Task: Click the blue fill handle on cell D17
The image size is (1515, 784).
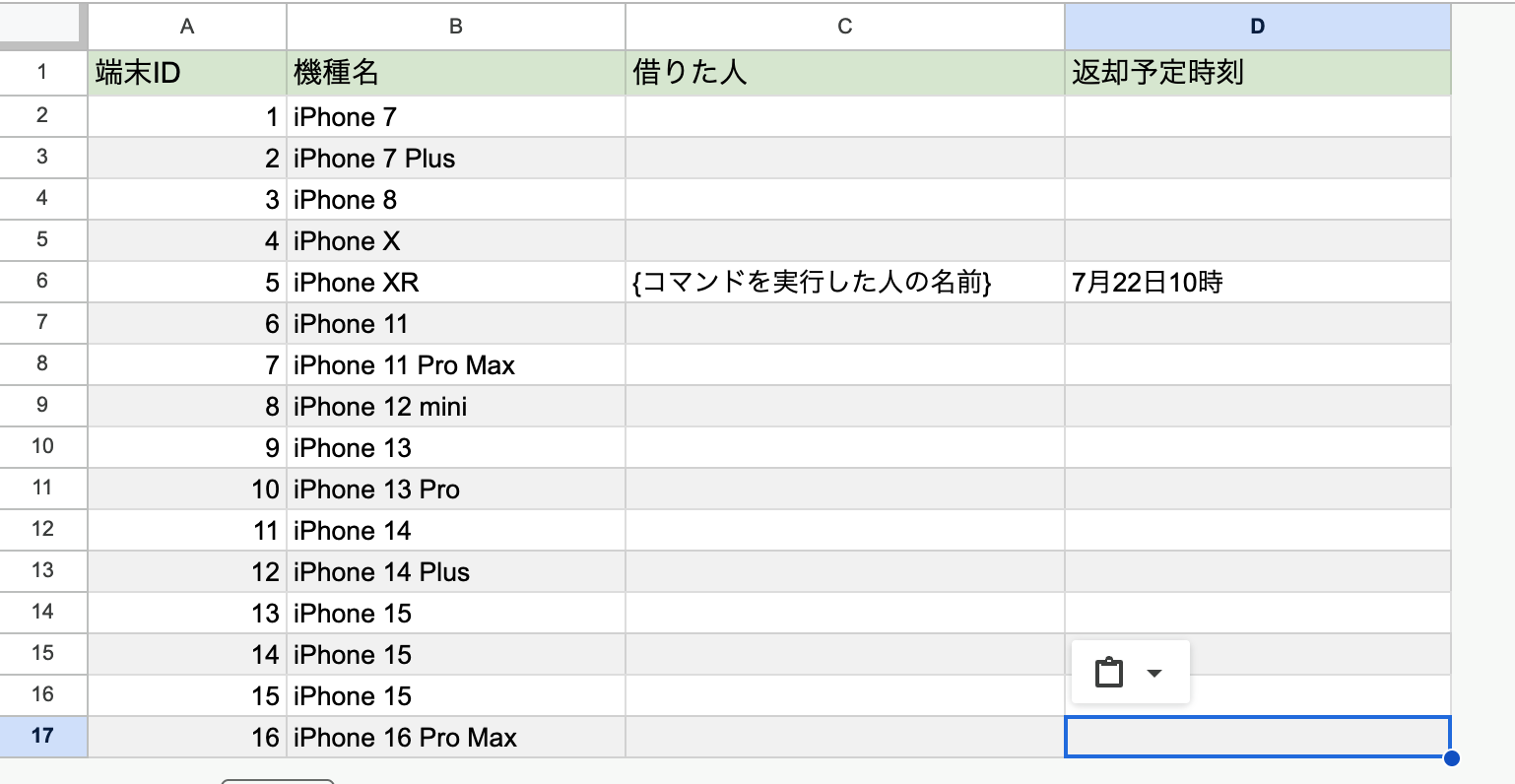Action: click(x=1450, y=756)
